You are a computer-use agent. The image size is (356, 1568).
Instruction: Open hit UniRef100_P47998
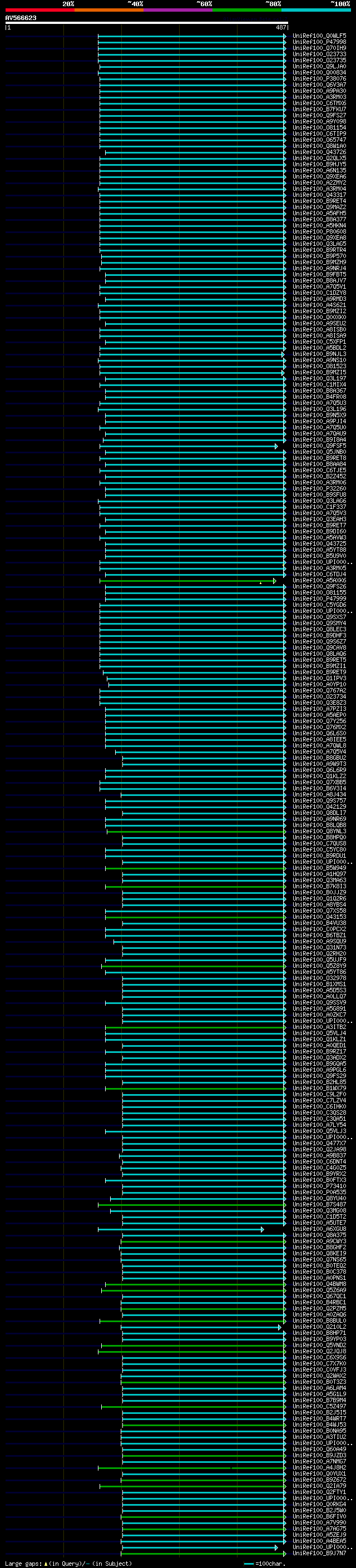coord(319,42)
